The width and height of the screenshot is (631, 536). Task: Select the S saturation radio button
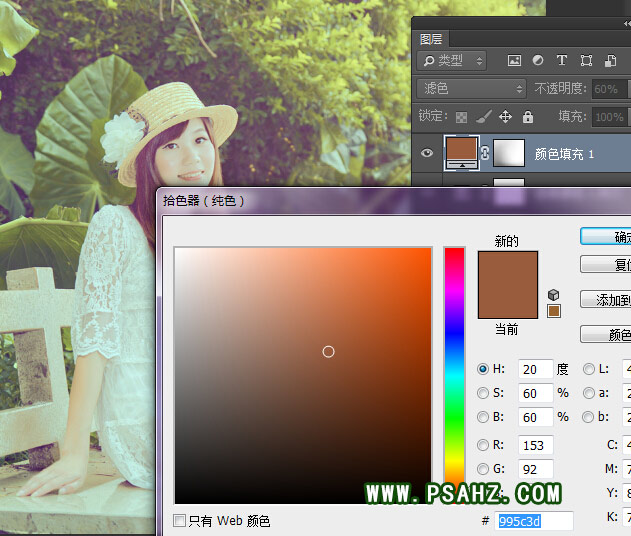[484, 393]
